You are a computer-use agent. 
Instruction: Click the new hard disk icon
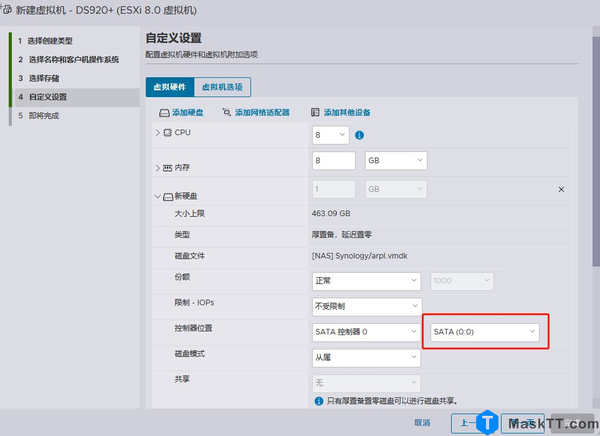click(168, 197)
